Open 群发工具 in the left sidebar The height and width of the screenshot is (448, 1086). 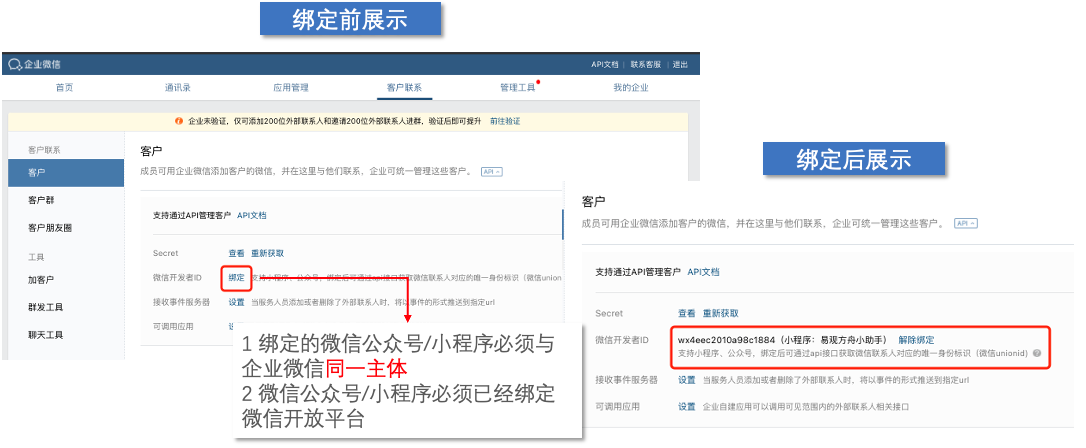click(x=46, y=307)
